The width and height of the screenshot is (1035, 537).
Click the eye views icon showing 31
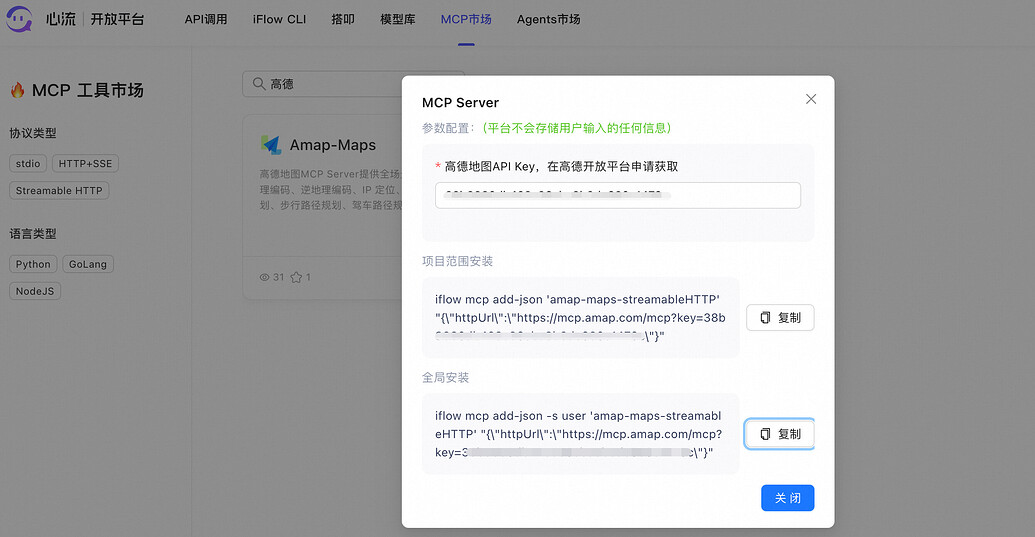coord(265,277)
